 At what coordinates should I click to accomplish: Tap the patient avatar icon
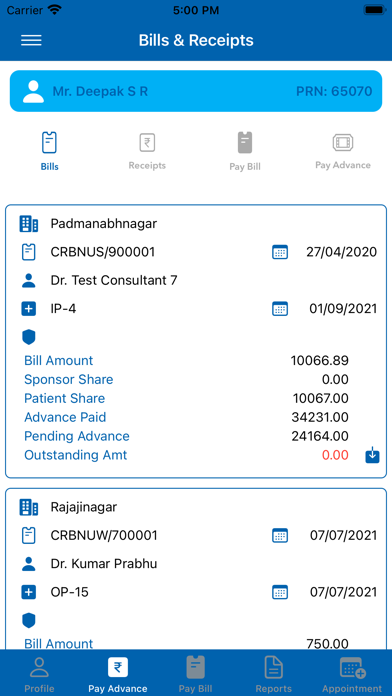(x=33, y=91)
